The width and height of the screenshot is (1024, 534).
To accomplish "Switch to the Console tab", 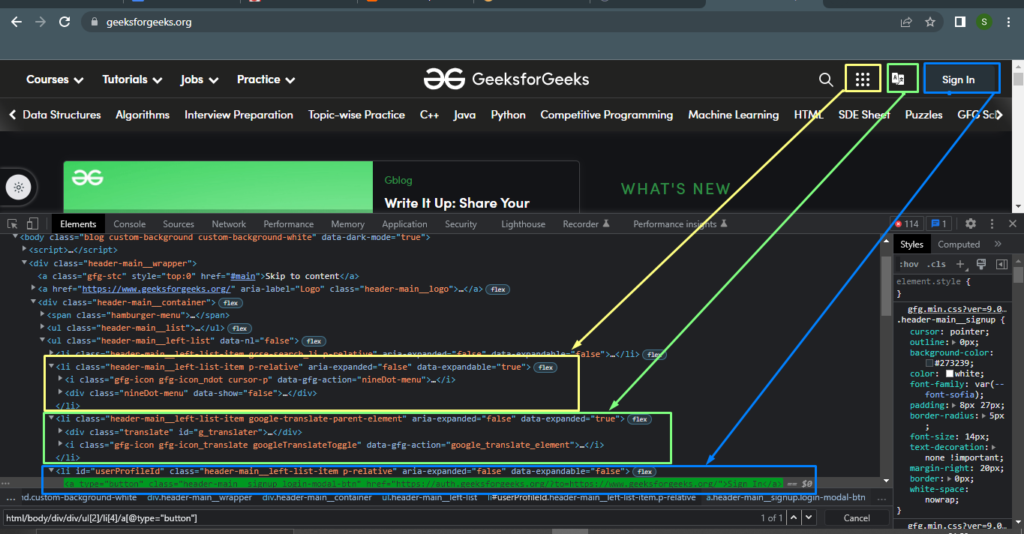I will pyautogui.click(x=129, y=225).
